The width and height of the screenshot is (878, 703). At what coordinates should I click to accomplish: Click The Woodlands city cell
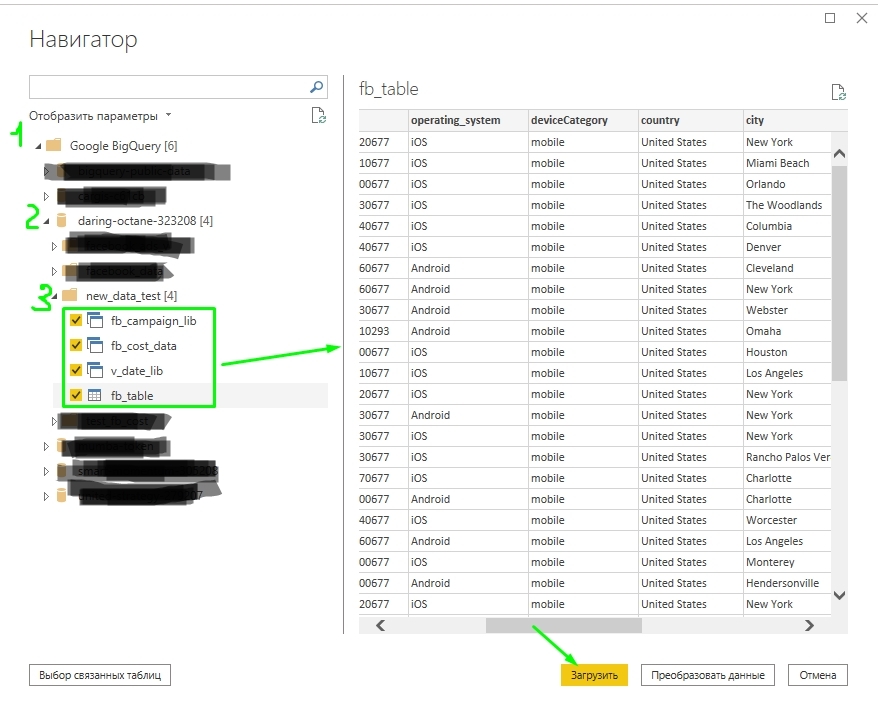(787, 205)
